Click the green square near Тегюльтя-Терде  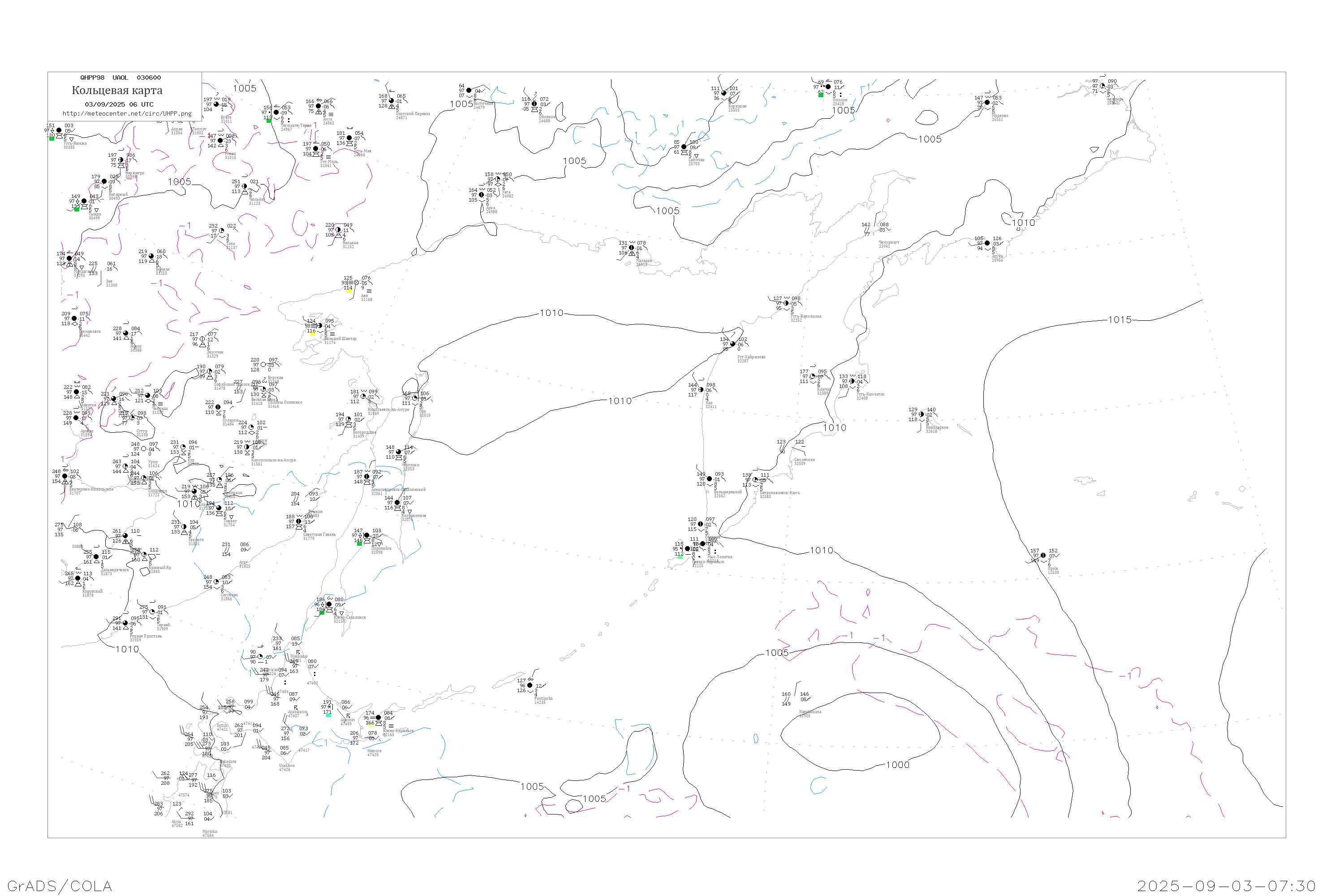269,121
